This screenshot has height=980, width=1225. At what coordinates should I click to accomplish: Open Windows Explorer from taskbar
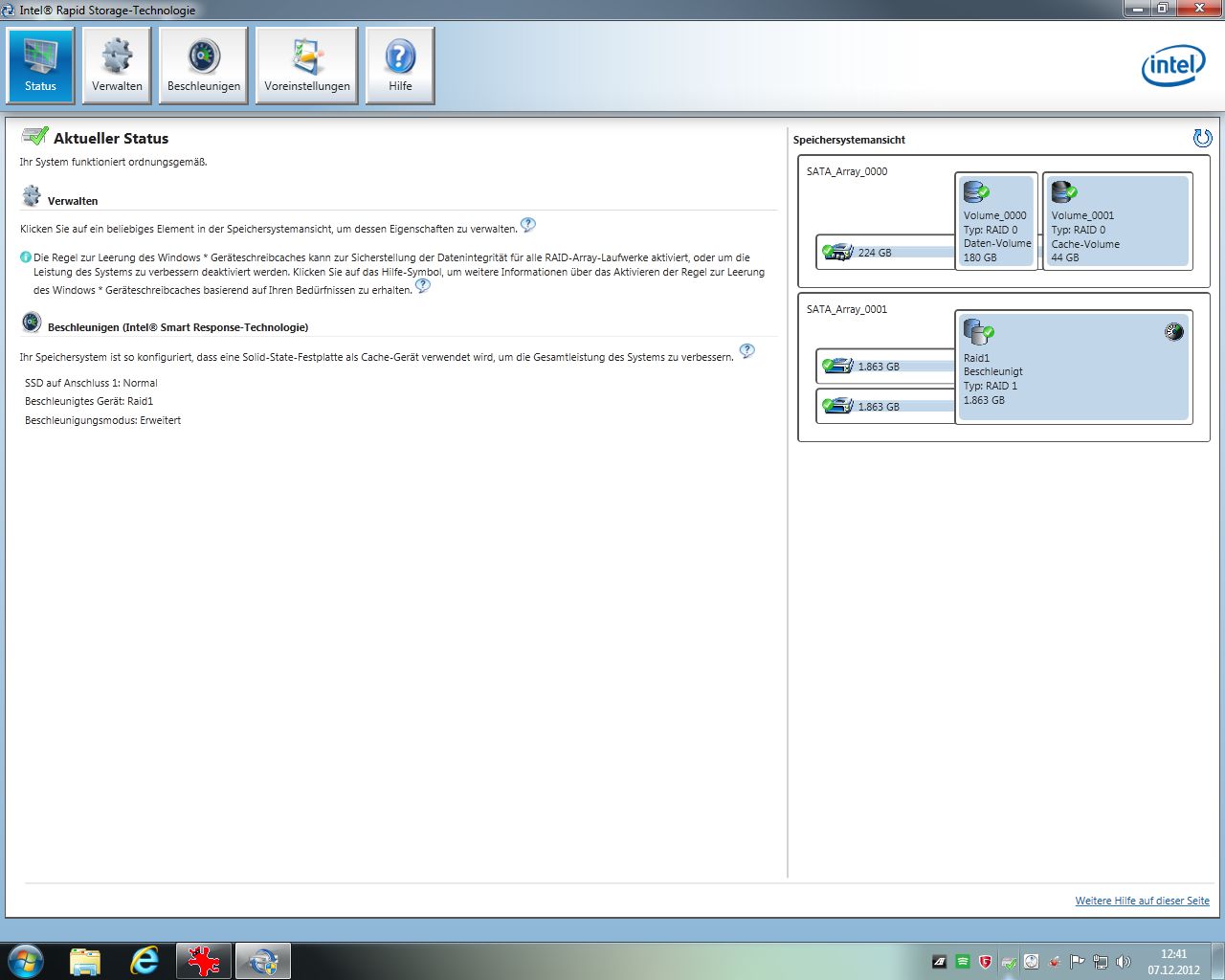(85, 961)
